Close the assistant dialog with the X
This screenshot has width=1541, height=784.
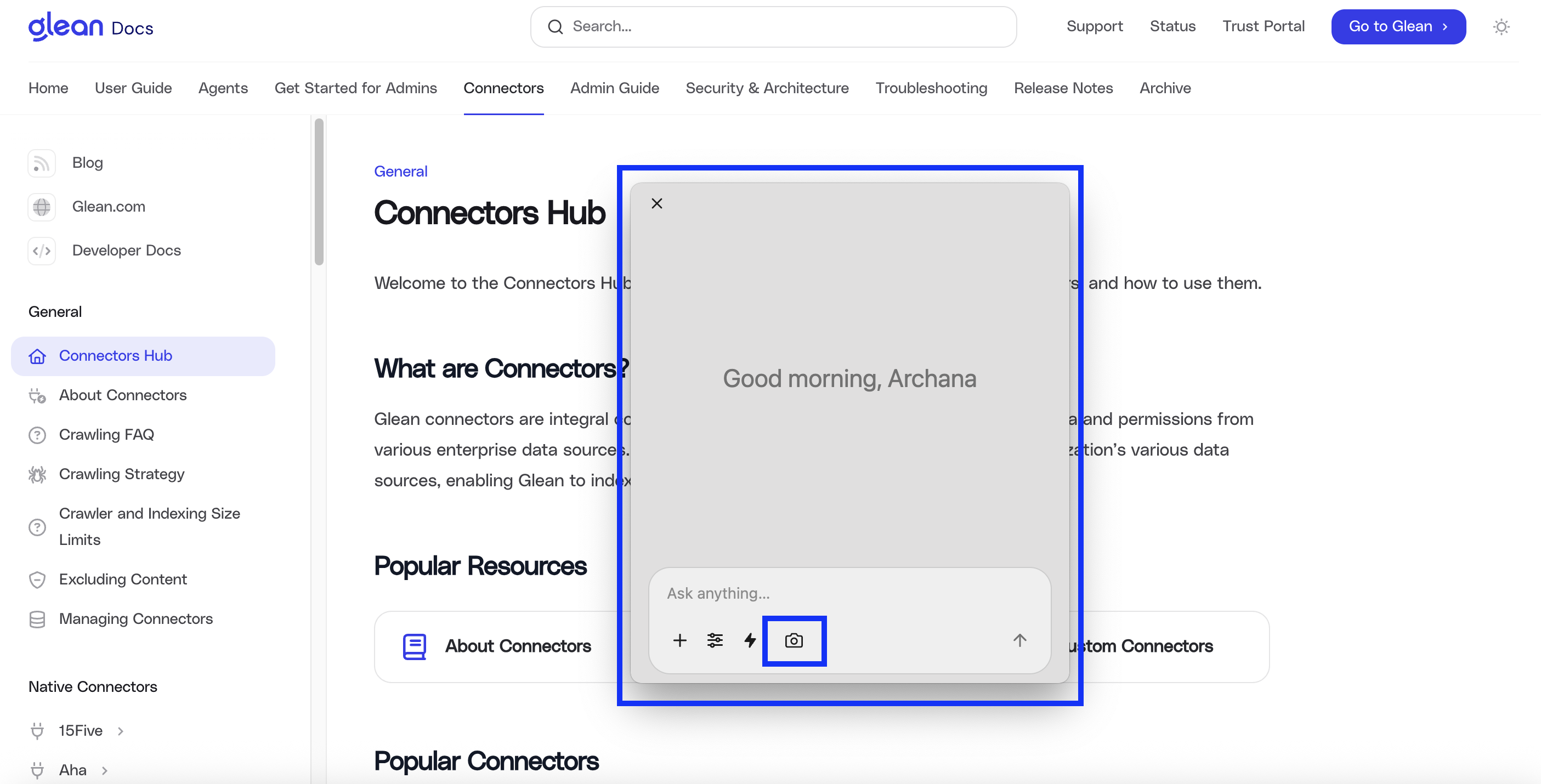pyautogui.click(x=657, y=203)
